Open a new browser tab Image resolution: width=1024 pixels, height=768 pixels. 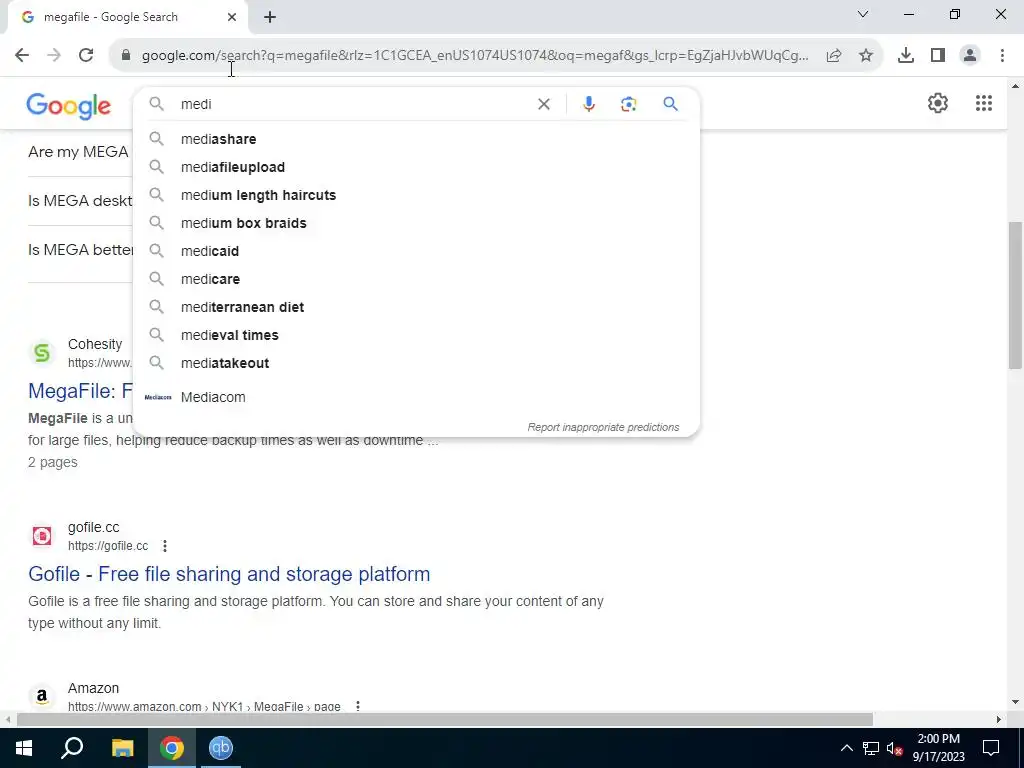(x=270, y=18)
